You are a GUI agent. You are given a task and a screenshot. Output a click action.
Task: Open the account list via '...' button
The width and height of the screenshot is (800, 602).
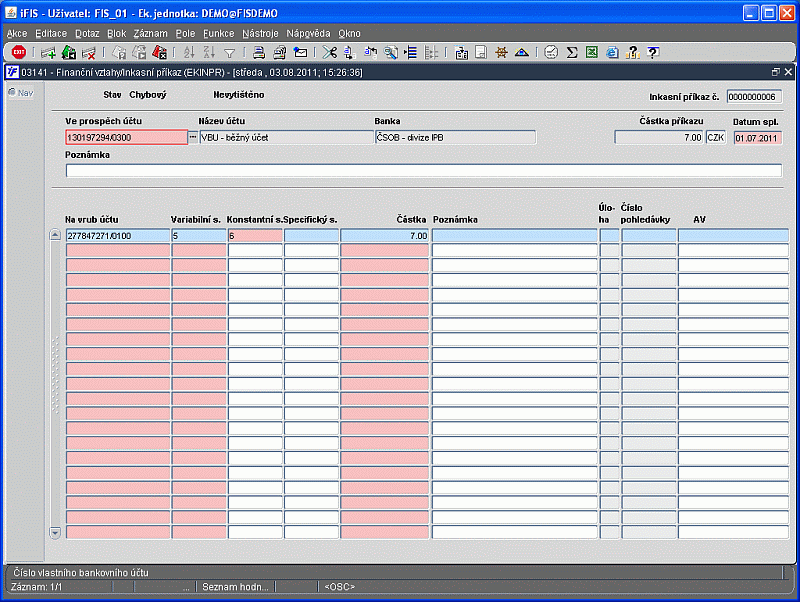pos(193,137)
